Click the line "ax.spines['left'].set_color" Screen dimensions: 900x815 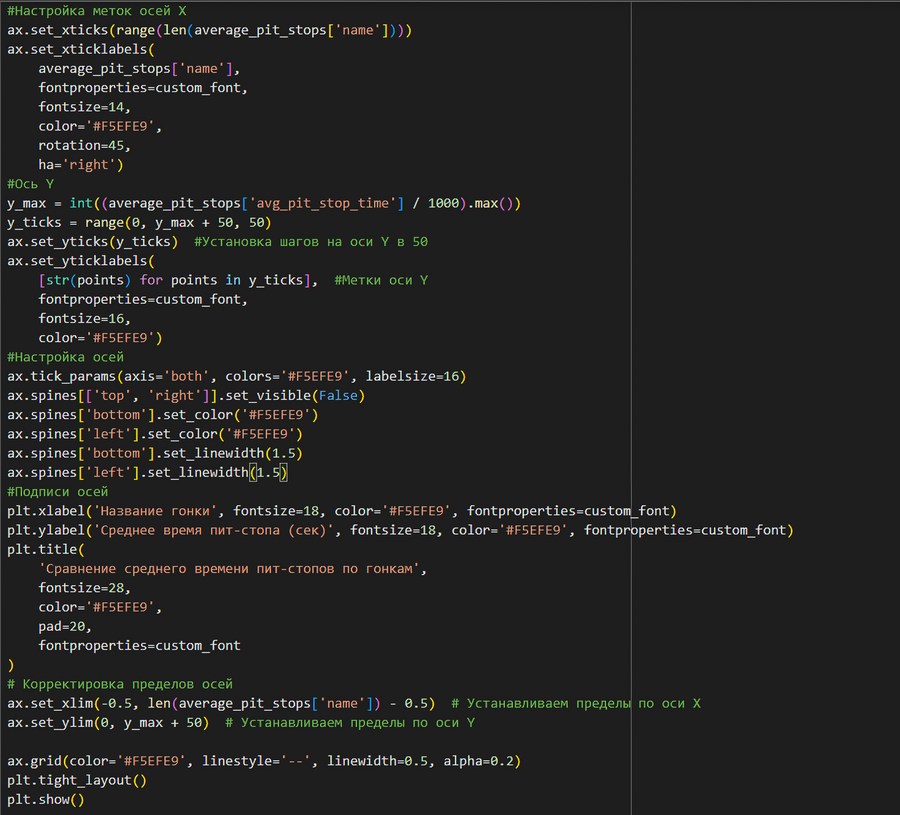[155, 434]
